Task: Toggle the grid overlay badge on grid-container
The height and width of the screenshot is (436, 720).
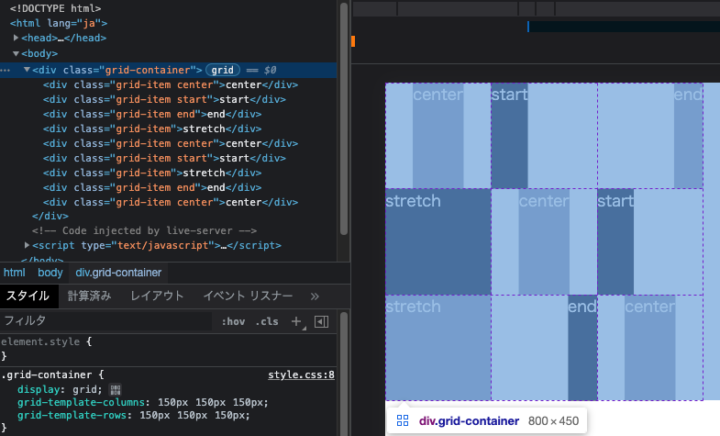Action: click(223, 70)
